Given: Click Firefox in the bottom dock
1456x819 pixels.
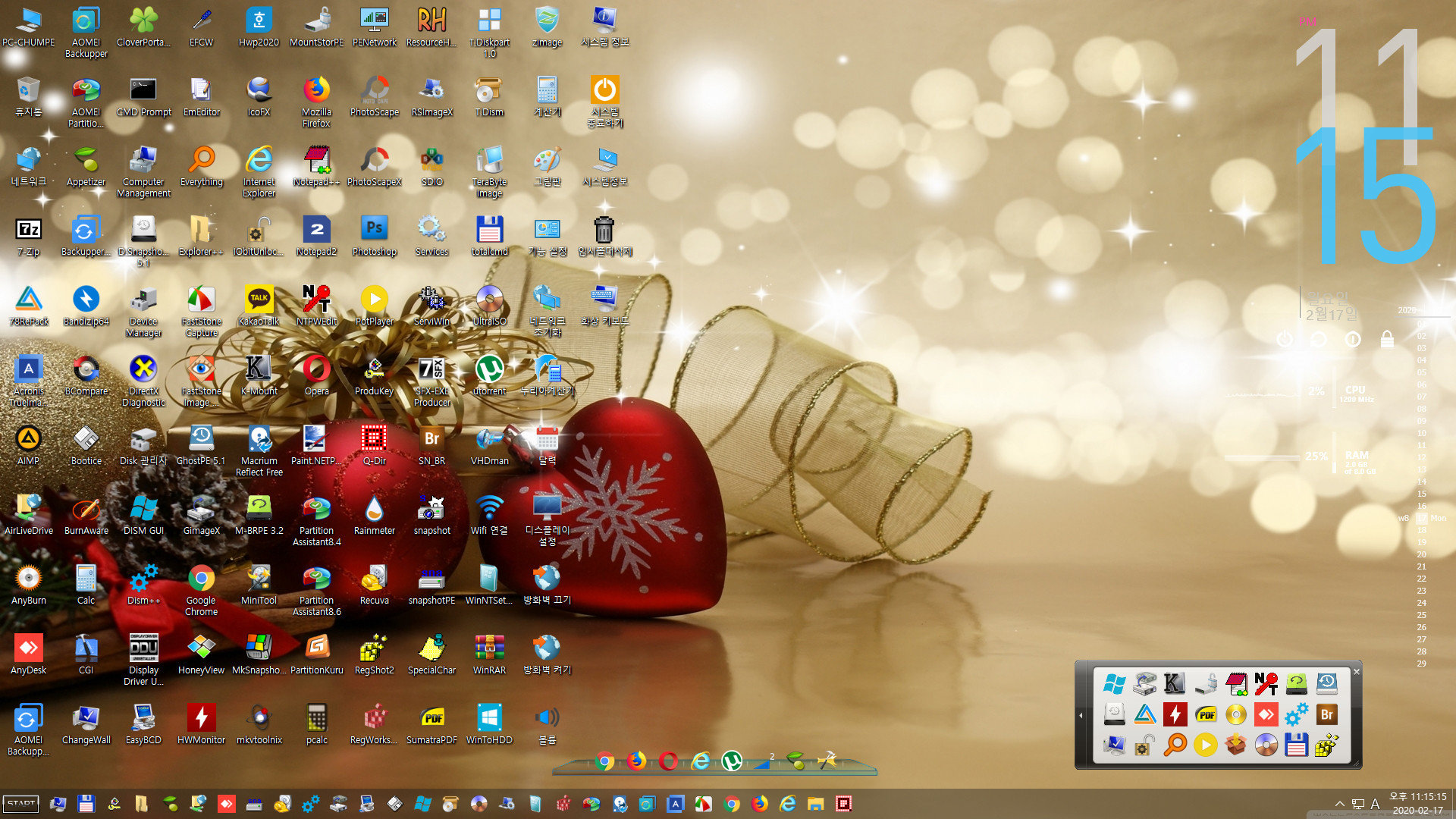Looking at the screenshot, I should coord(636,761).
